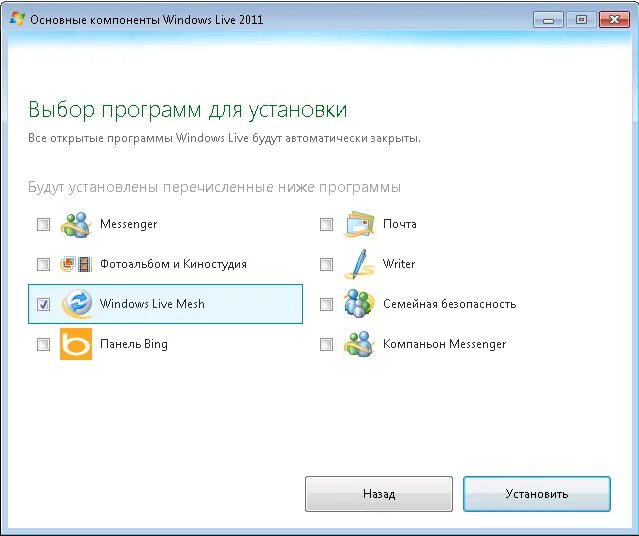Image resolution: width=639 pixels, height=536 pixels.
Task: Click the Messenger label text
Action: 128,224
